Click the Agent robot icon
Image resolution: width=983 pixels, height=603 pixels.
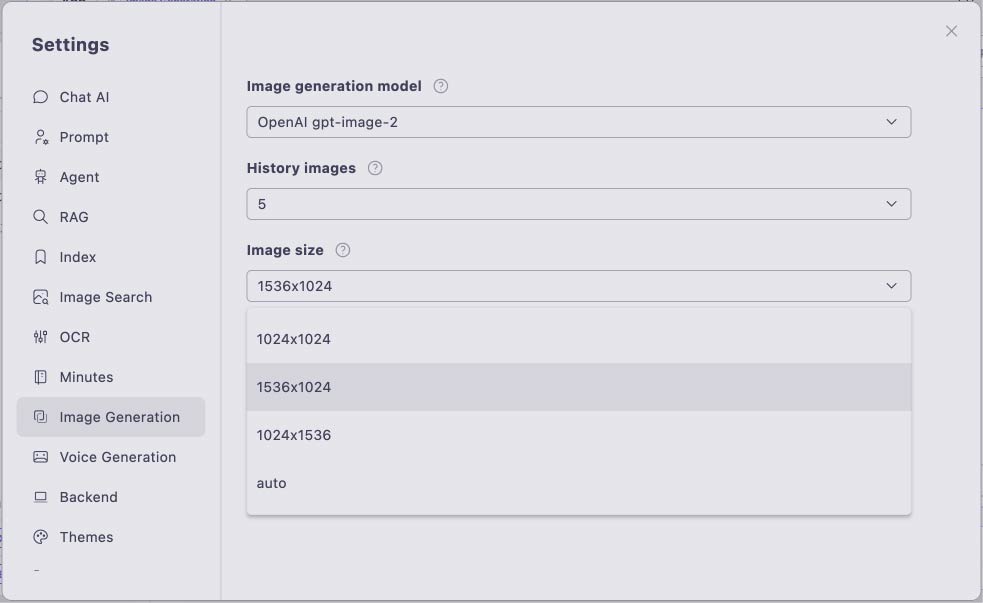40,177
